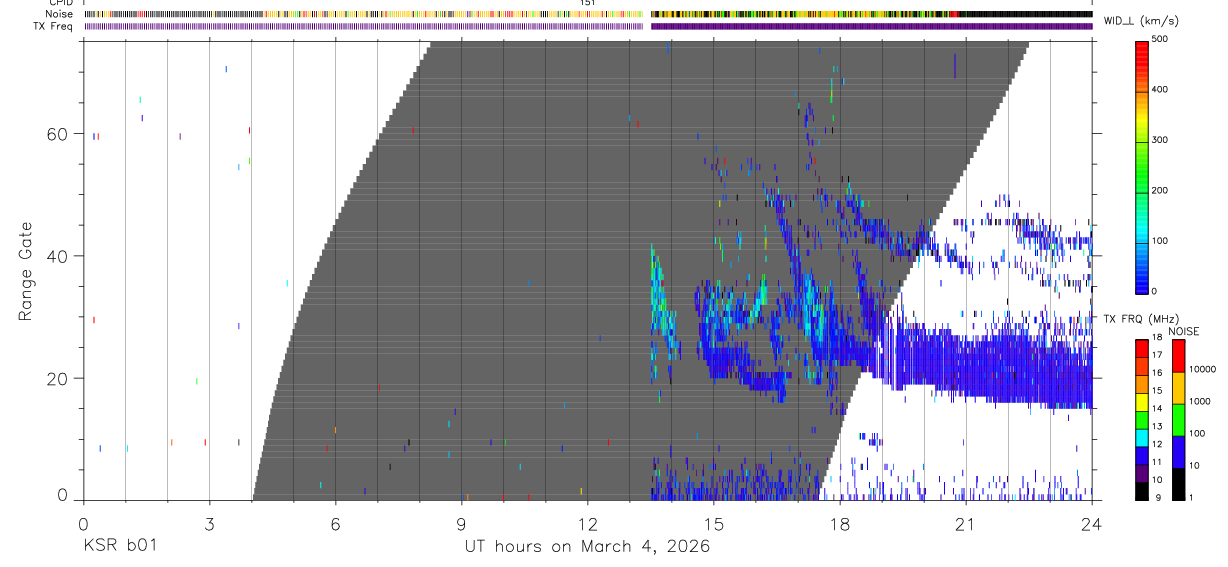
Task: Click the 9 tick label on UT hours axis
Action: coord(461,524)
